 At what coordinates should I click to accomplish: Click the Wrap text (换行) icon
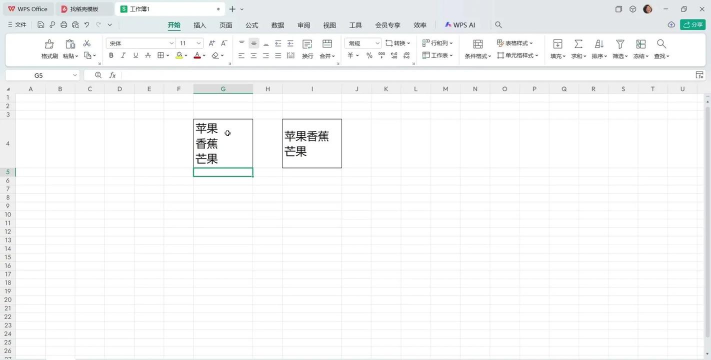307,44
